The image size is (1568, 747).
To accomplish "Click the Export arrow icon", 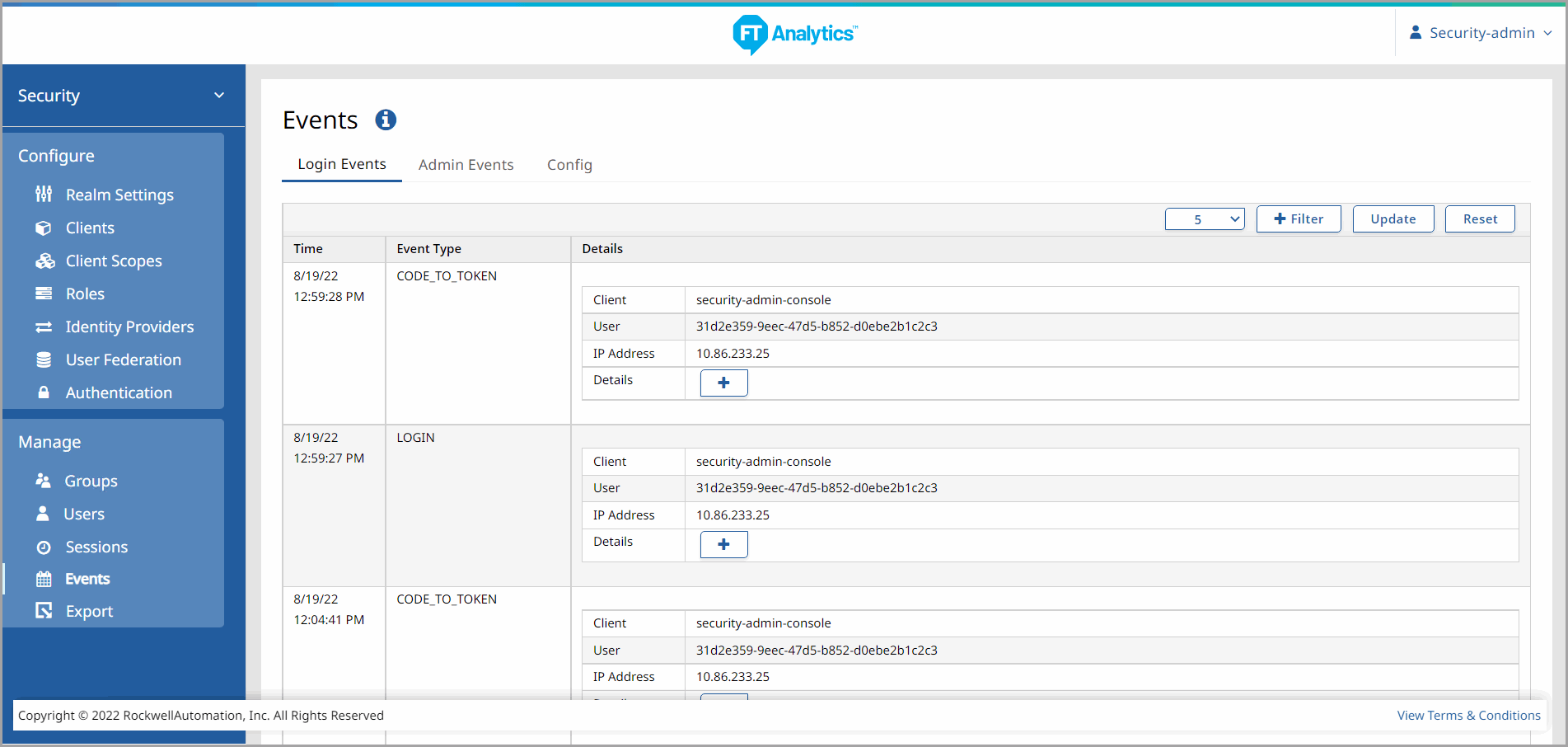I will pos(44,610).
